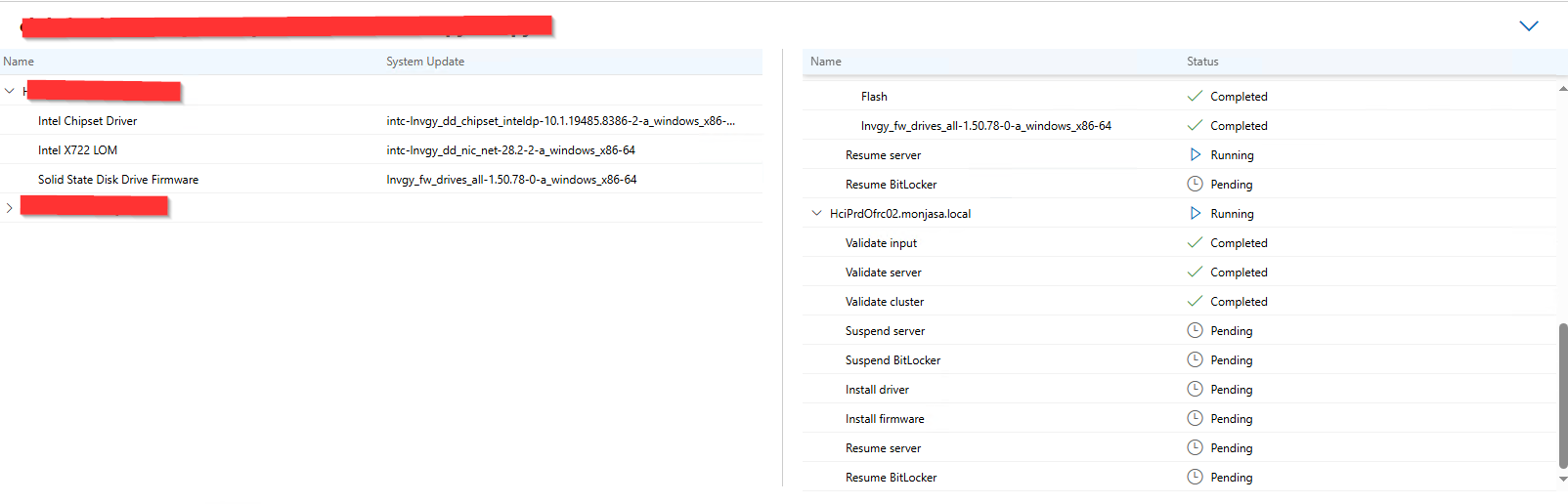Select the Intel X722 LOM row
The width and height of the screenshot is (1568, 504).
(78, 150)
